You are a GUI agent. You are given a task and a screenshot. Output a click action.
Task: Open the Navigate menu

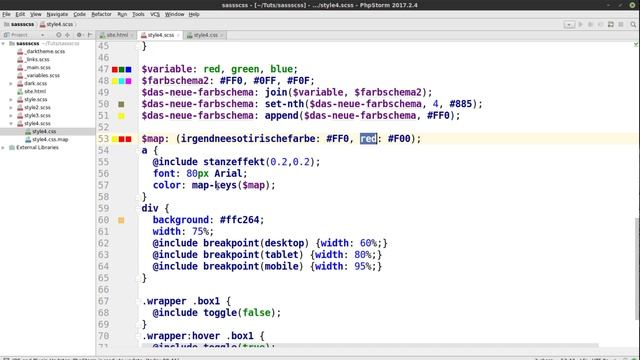click(x=57, y=14)
